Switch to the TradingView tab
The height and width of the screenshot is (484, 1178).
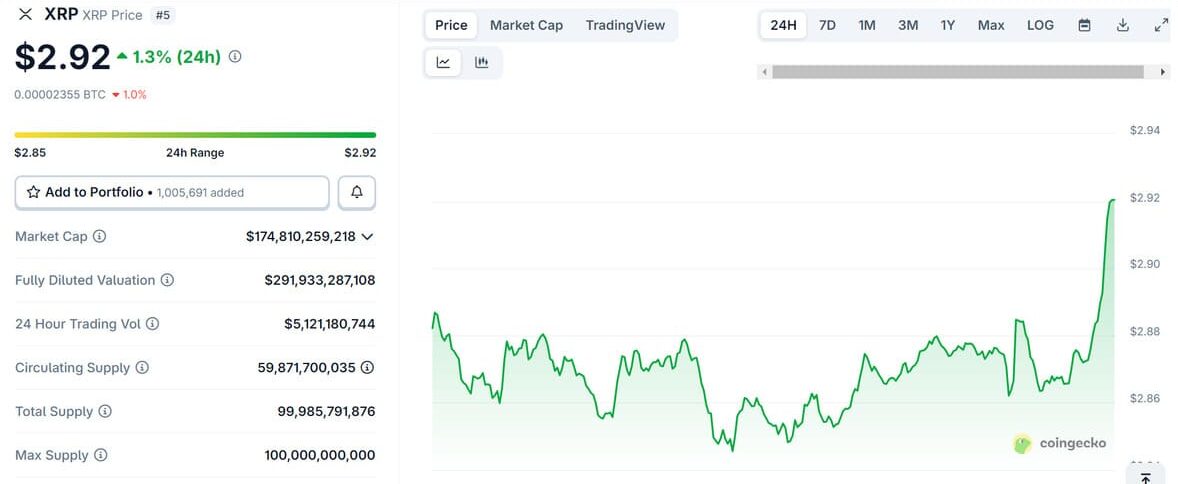tap(625, 25)
